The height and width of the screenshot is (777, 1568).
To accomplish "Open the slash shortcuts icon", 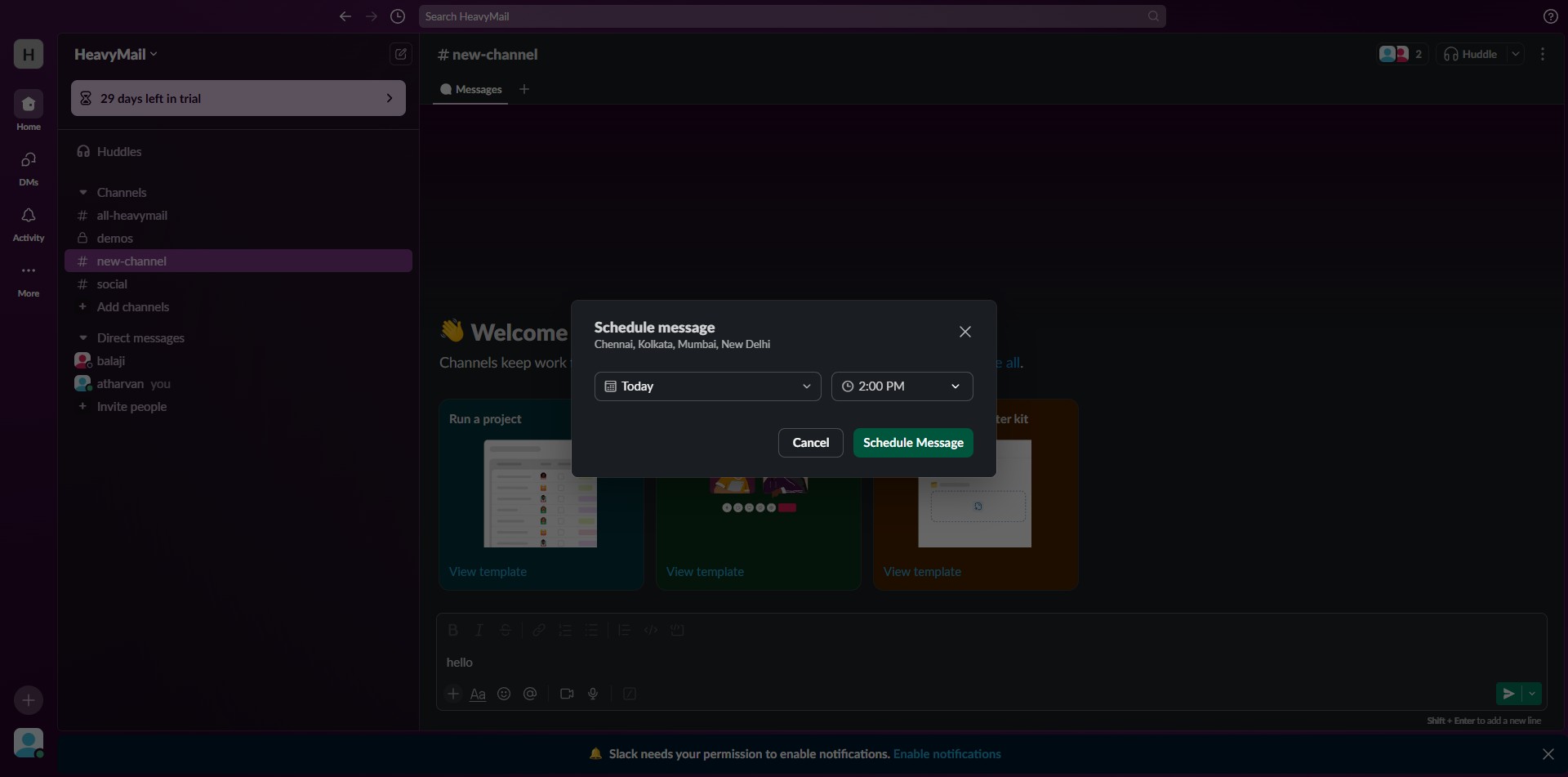I will point(630,694).
